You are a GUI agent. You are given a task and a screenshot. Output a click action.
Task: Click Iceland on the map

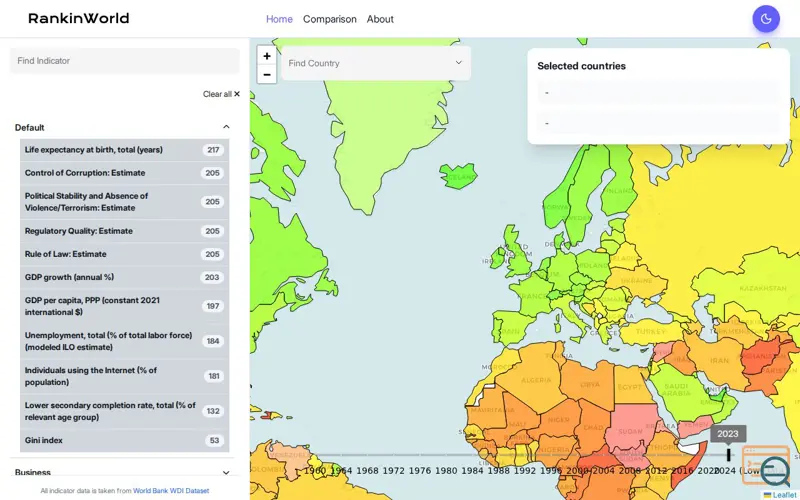pyautogui.click(x=459, y=176)
